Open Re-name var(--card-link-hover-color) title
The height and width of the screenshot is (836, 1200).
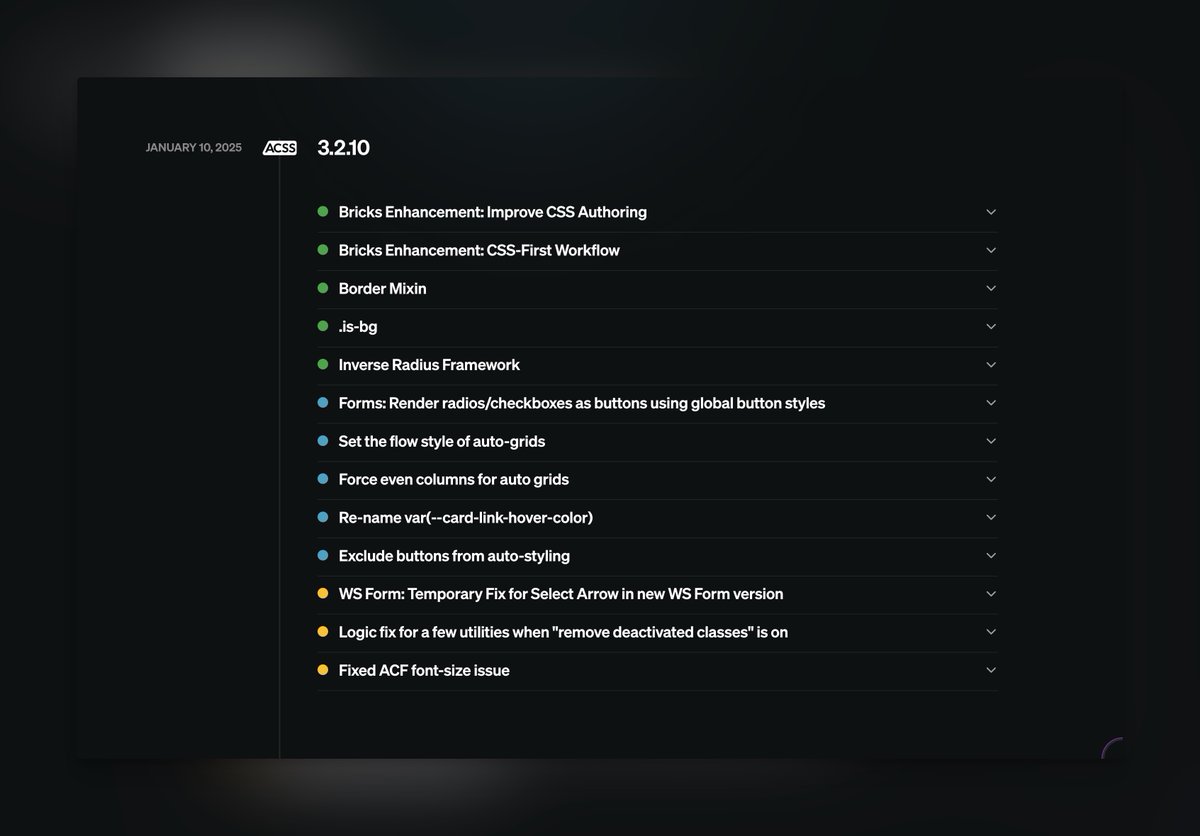point(466,517)
